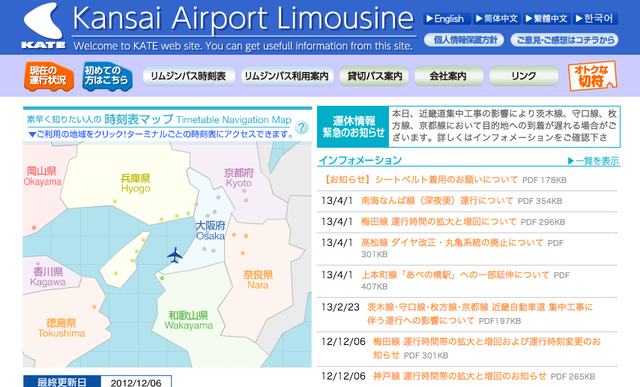Switch language to 简体中文
Image resolution: width=640 pixels, height=387 pixels.
(x=497, y=19)
